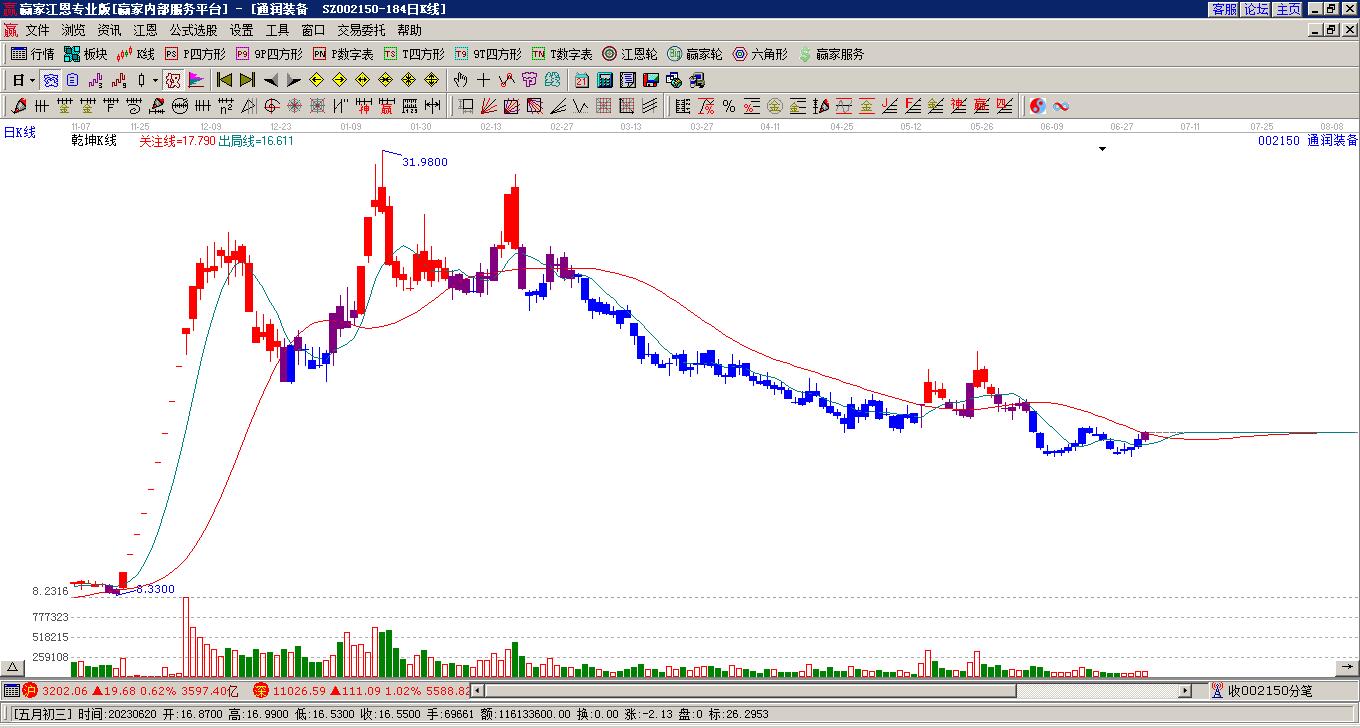Click the 乾坤K线 indicator label
1360x728 pixels.
94,141
